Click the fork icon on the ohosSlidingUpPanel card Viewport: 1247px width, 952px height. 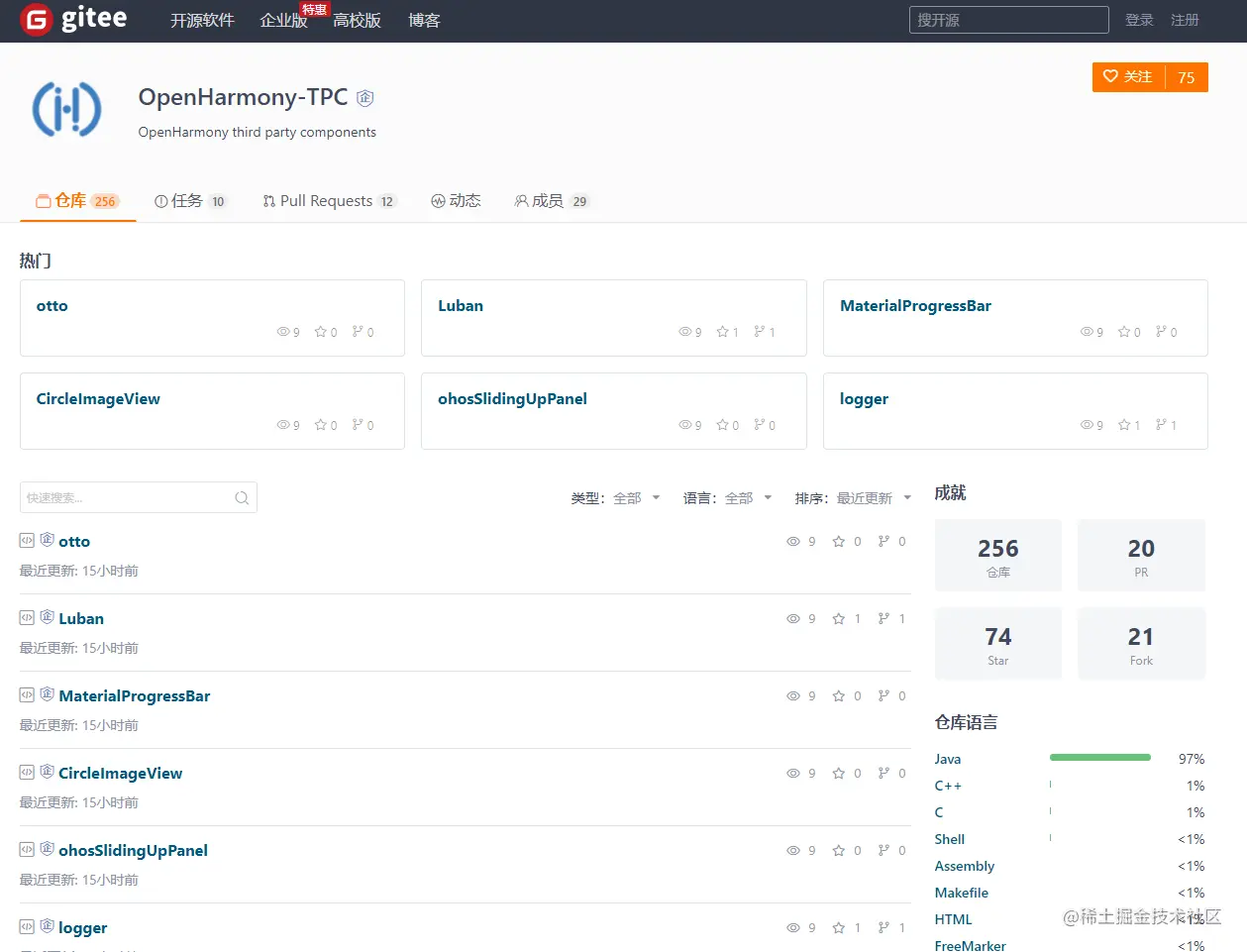tap(759, 425)
